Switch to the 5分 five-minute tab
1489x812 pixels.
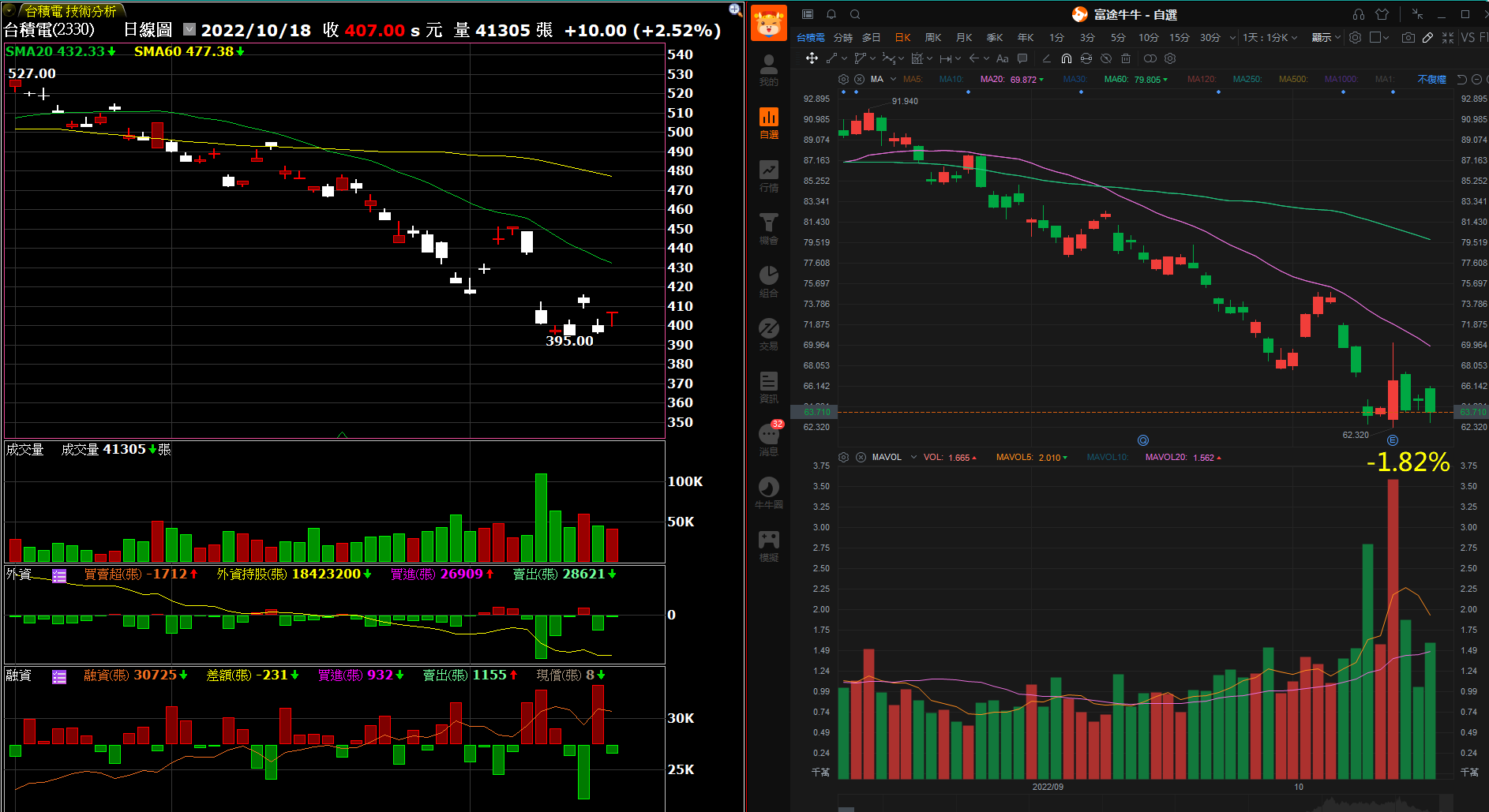pos(1118,37)
